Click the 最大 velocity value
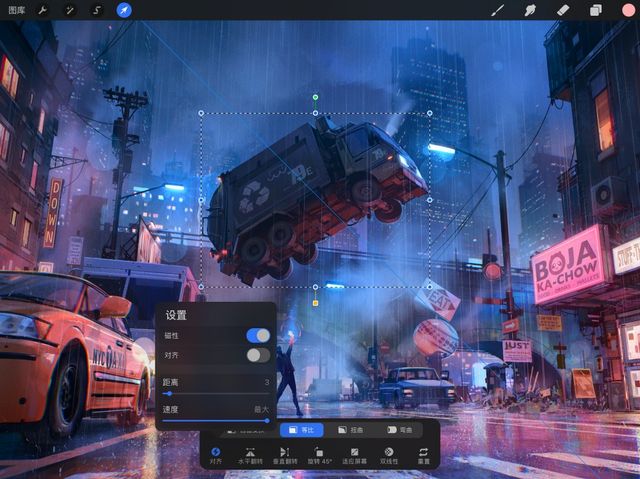The image size is (640, 479). coord(261,409)
